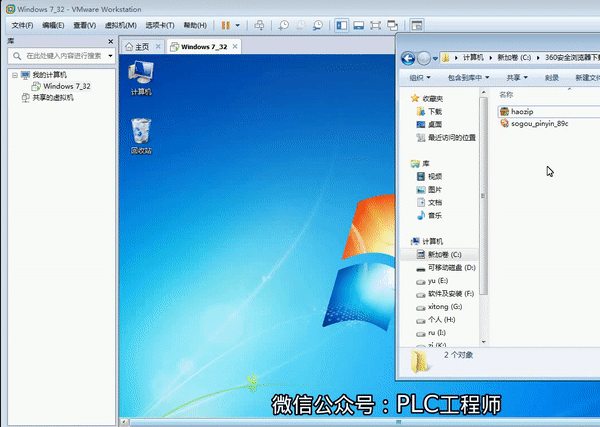Open the 选项卡(T) menu
This screenshot has height=427, width=600.
[x=160, y=26]
